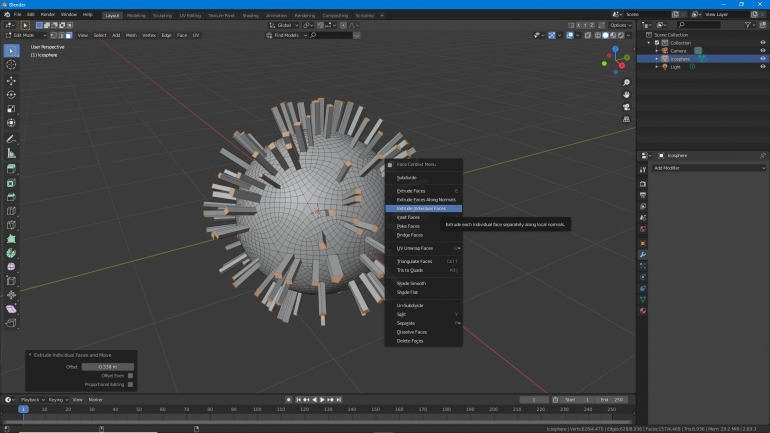The width and height of the screenshot is (770, 433).
Task: Open the Global orientation dropdown
Action: click(283, 25)
